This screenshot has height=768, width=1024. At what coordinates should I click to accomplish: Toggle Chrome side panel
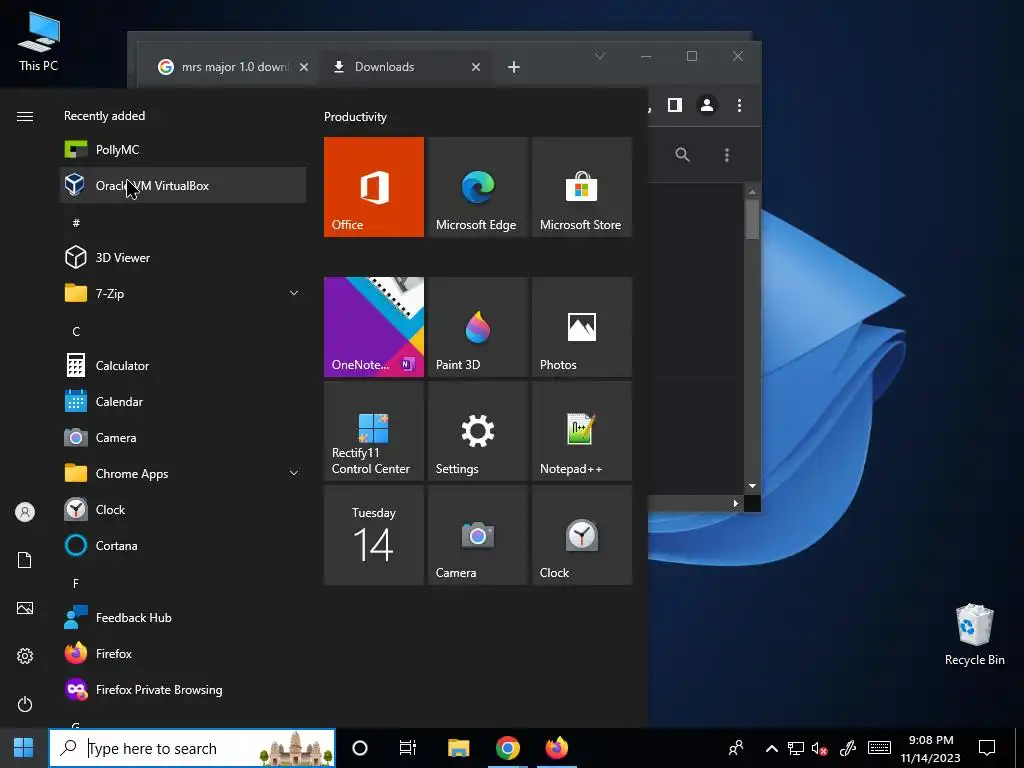[x=675, y=105]
